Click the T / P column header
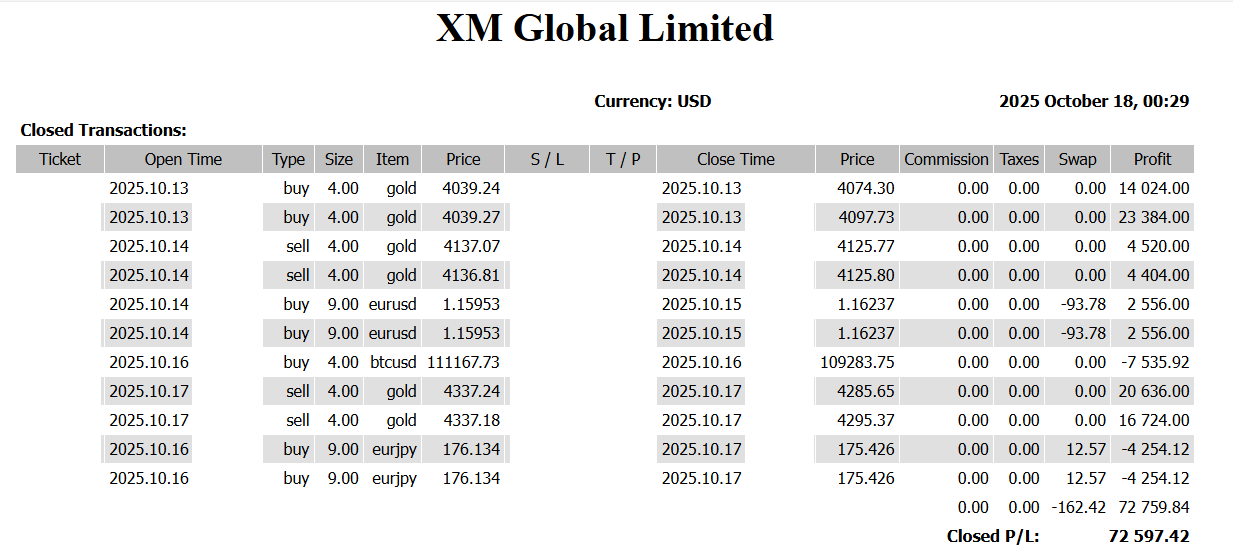 pyautogui.click(x=622, y=159)
